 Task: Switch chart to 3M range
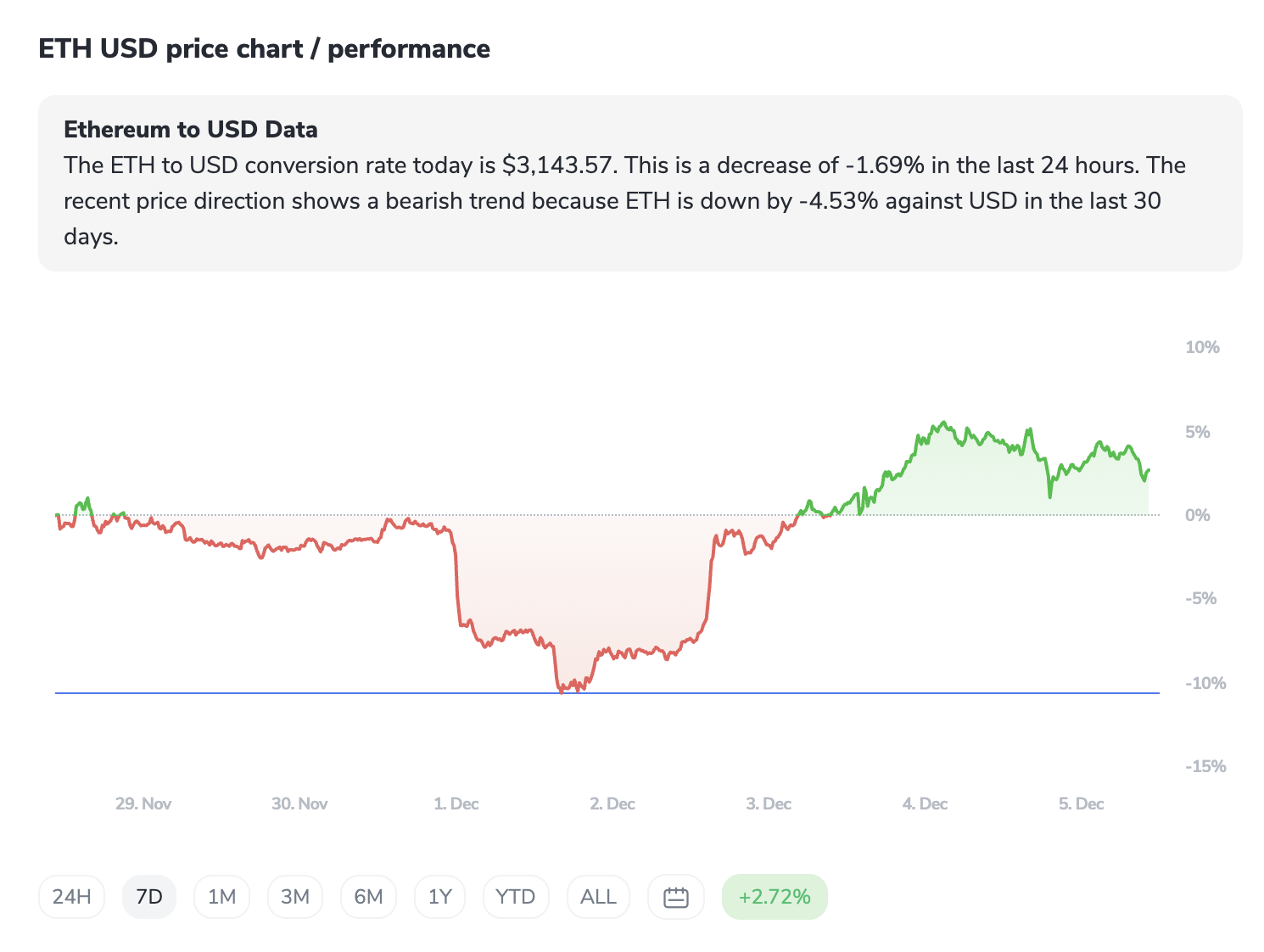point(295,897)
